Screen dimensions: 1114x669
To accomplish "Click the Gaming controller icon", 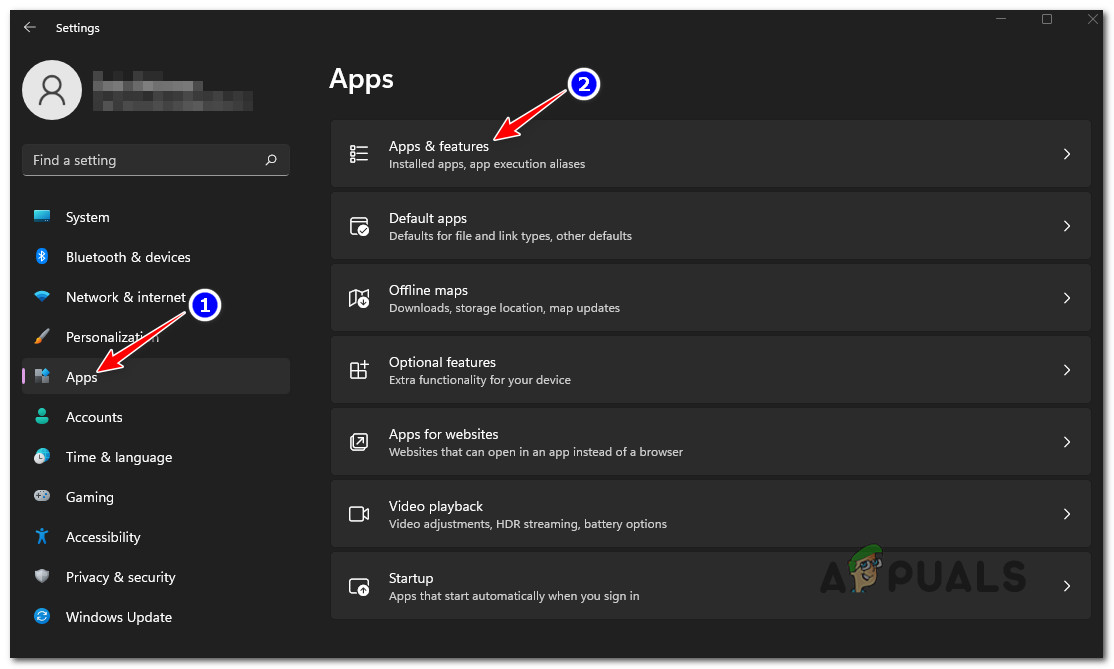I will (x=42, y=497).
